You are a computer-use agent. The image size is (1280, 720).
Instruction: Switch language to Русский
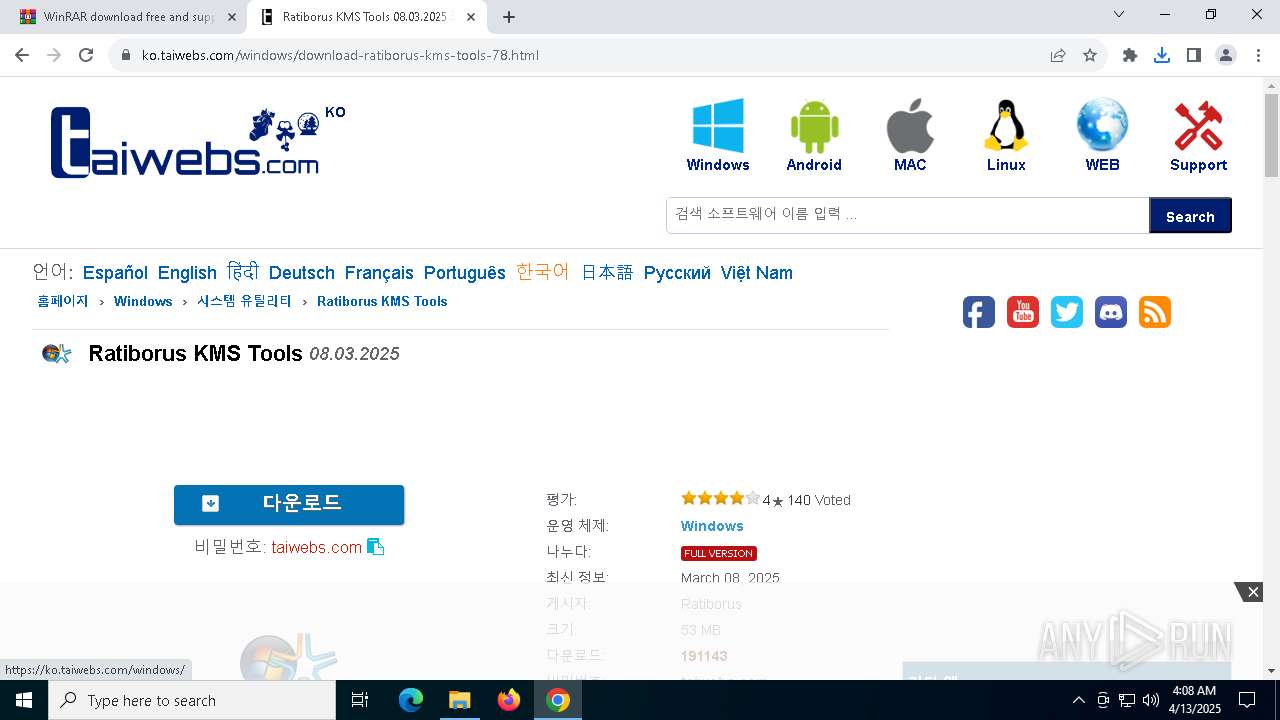pyautogui.click(x=677, y=273)
